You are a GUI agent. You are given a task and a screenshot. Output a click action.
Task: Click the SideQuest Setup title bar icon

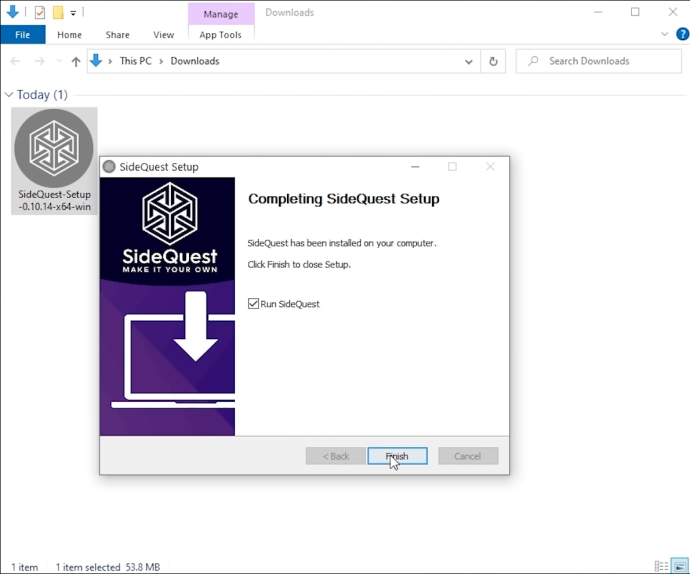click(109, 166)
